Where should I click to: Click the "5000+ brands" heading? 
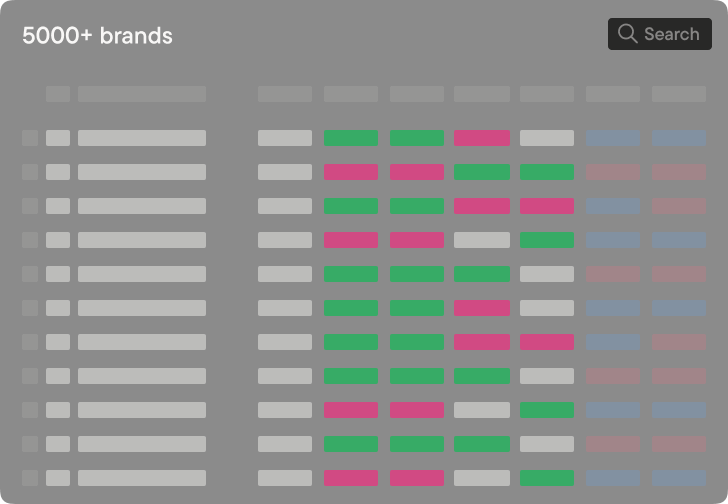click(98, 36)
